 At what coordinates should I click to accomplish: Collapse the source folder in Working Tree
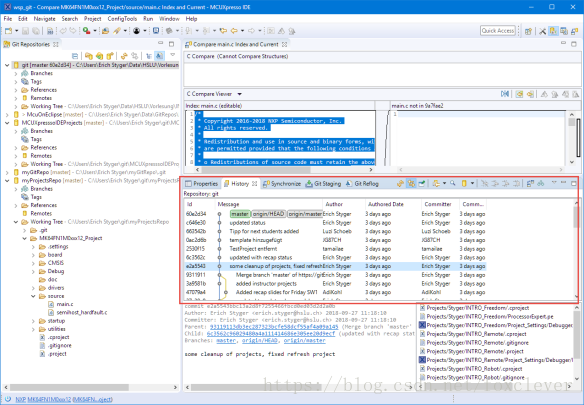[33, 296]
